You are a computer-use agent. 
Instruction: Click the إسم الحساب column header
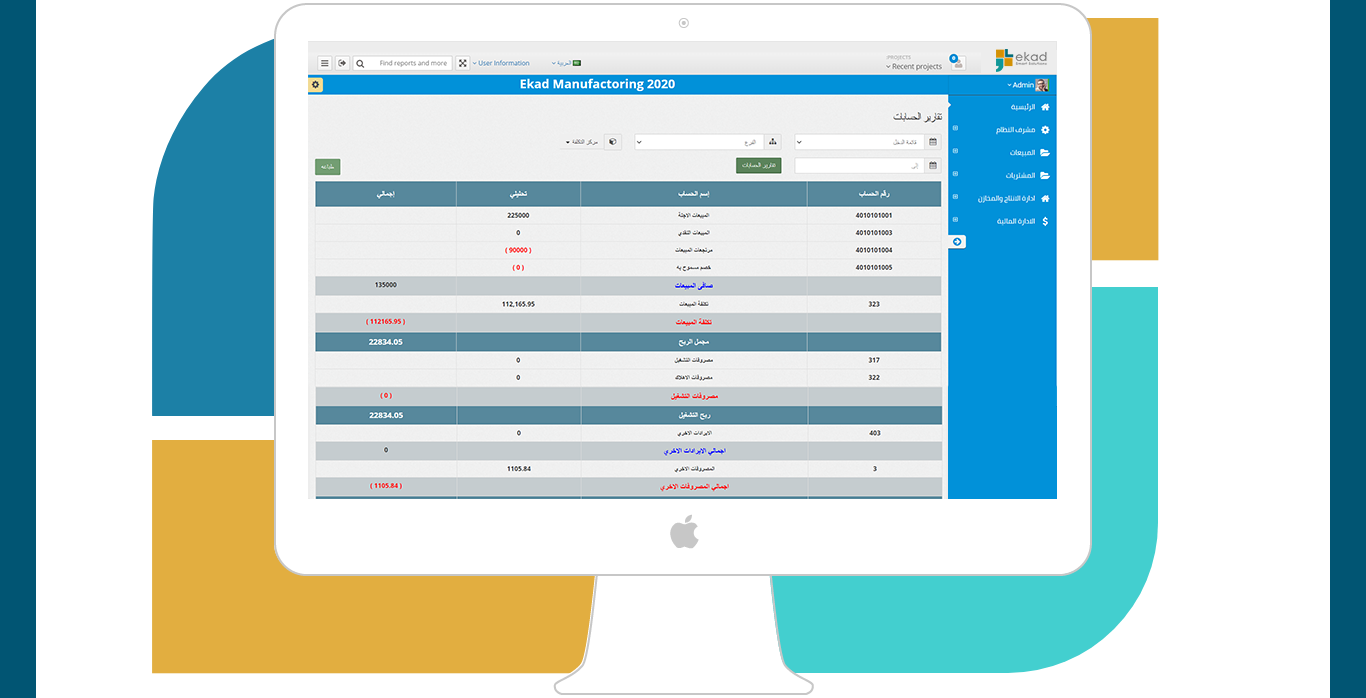694,193
